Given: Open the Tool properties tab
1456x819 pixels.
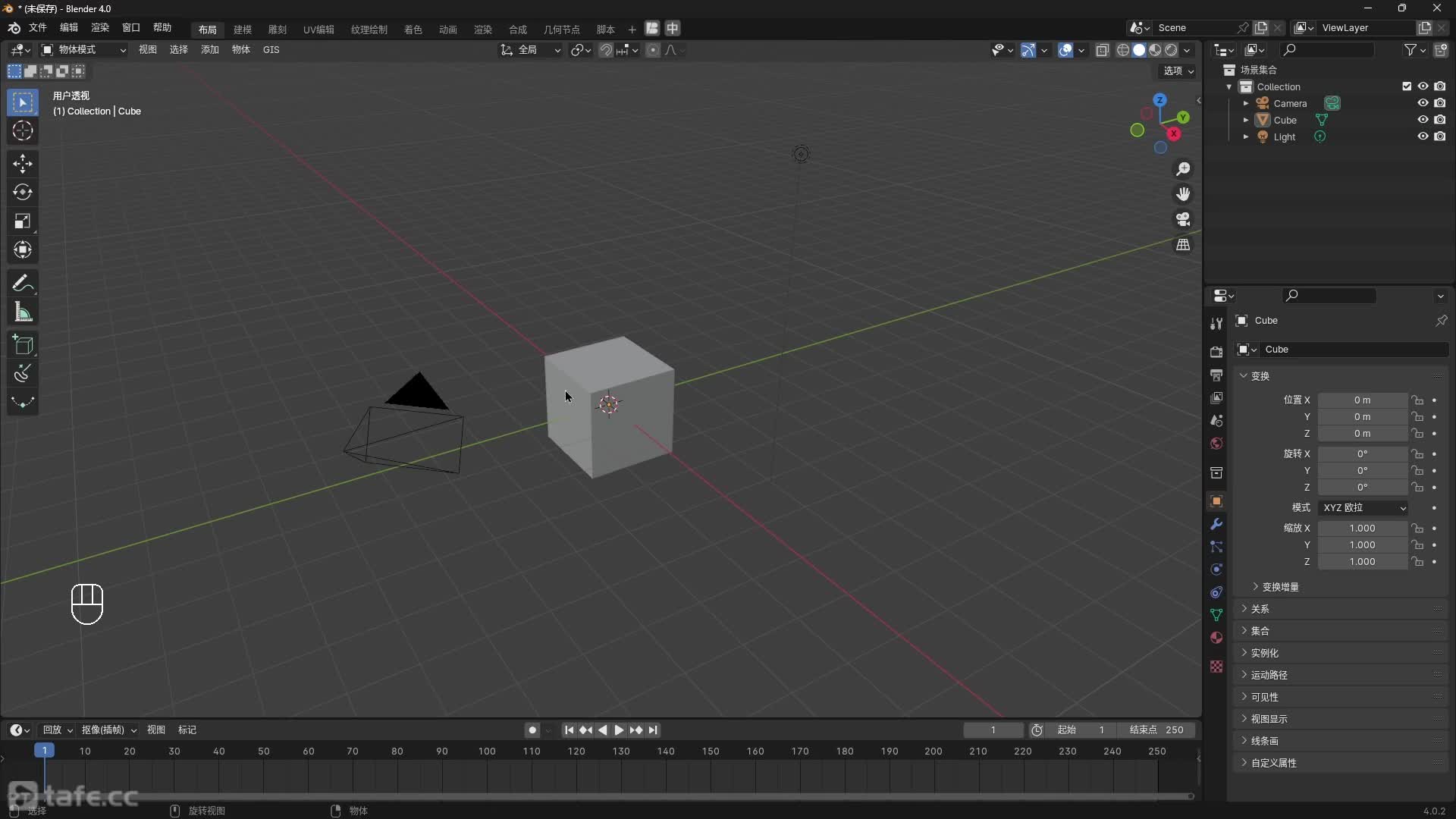Looking at the screenshot, I should pyautogui.click(x=1216, y=323).
